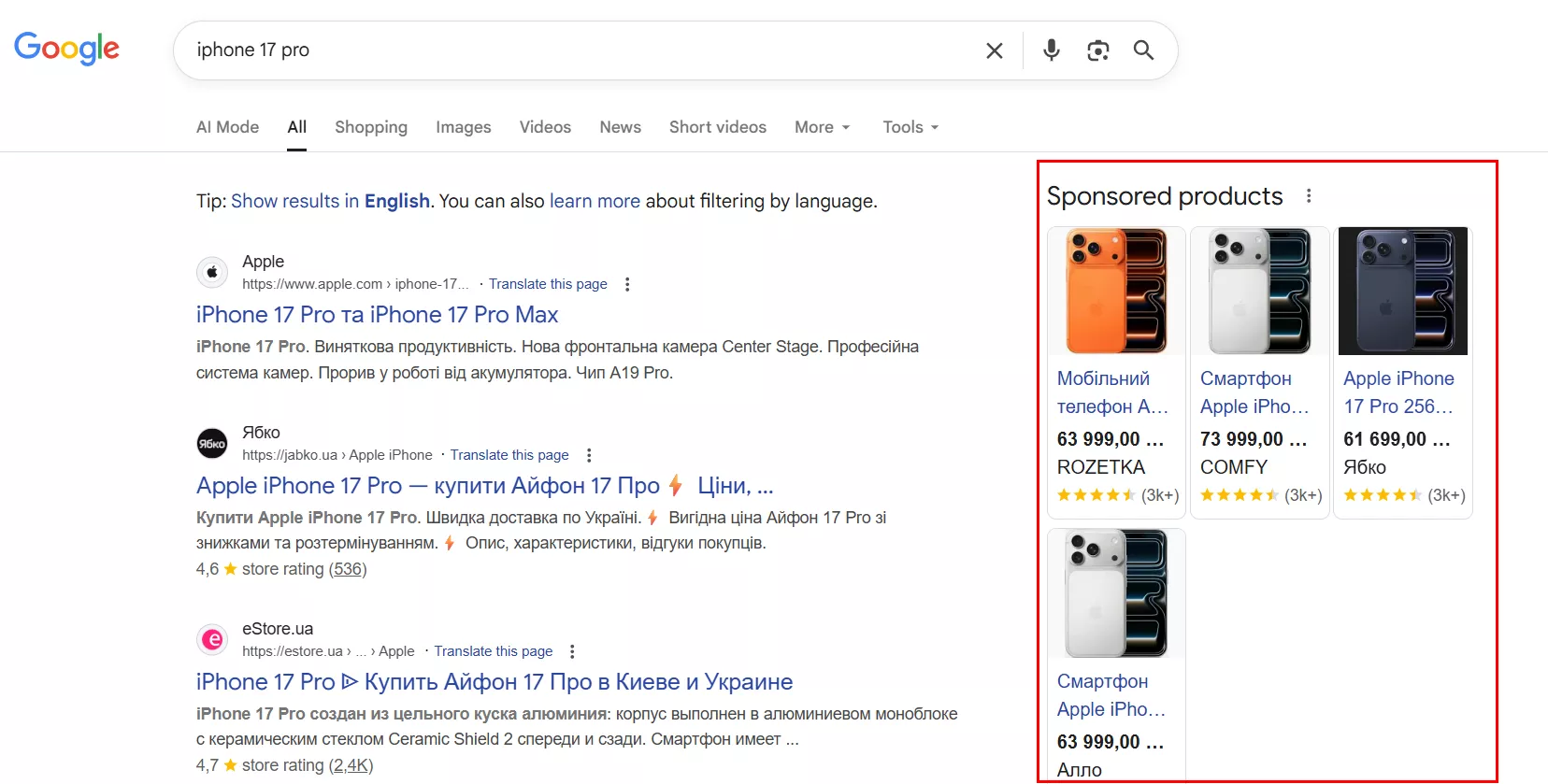Open the Shopping tab
Viewport: 1548px width, 784px height.
pyautogui.click(x=371, y=127)
